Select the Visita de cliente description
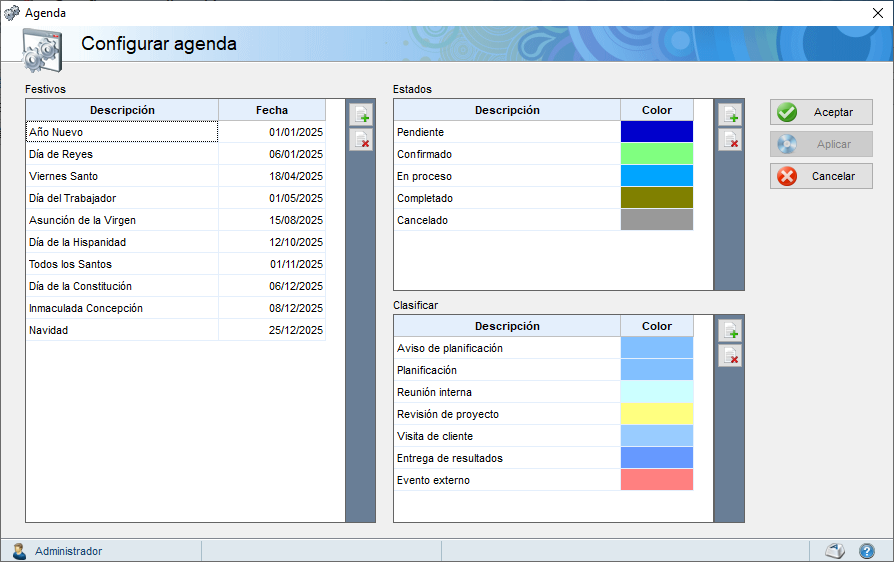Viewport: 894px width, 562px height. click(x=507, y=436)
